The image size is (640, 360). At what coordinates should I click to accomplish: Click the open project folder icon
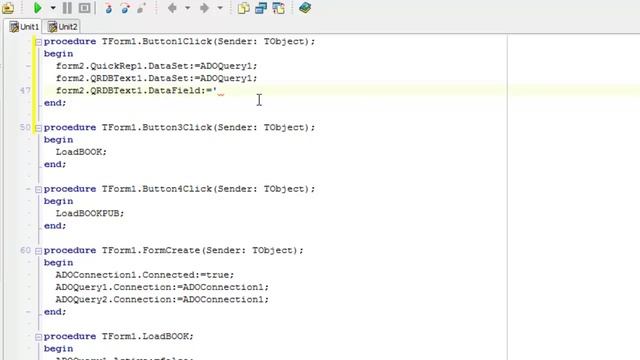[8, 8]
